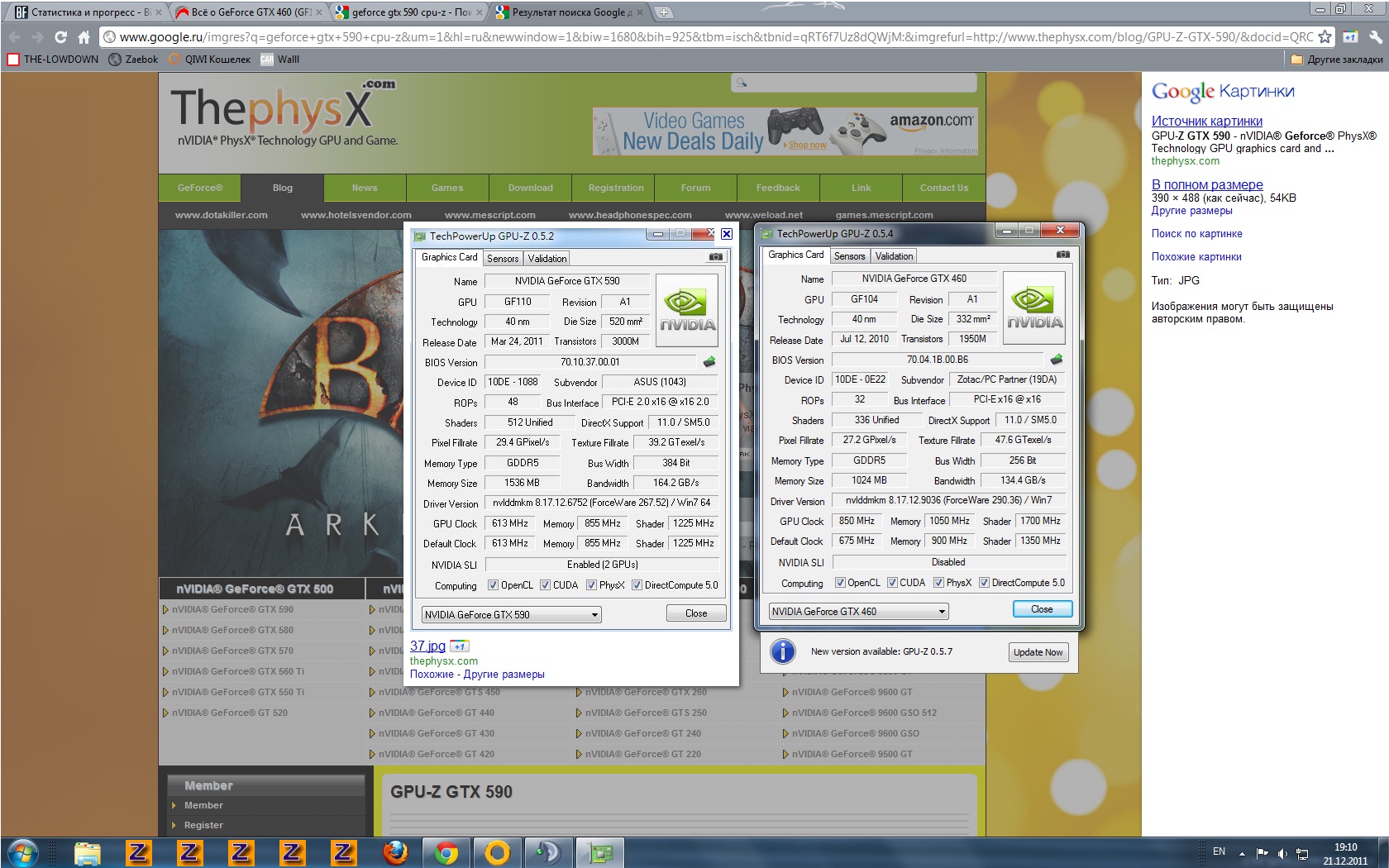Click the Close button in the GTX 460 GPU-Z window
Screen dimensions: 1389x868
1042,609
